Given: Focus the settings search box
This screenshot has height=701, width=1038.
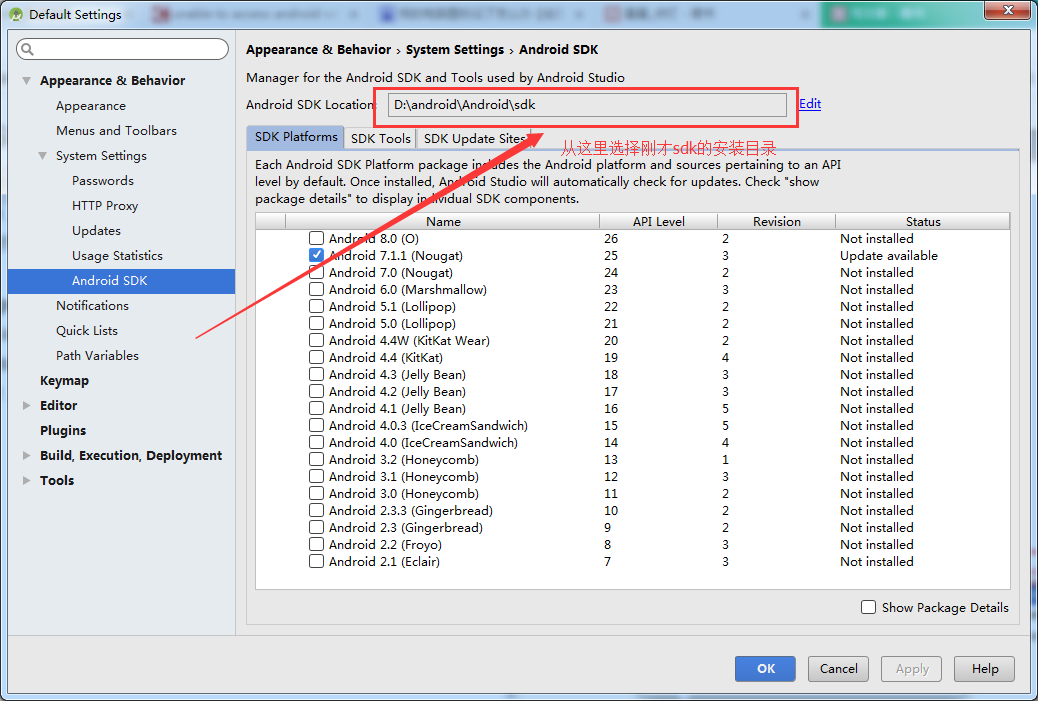Looking at the screenshot, I should (122, 49).
